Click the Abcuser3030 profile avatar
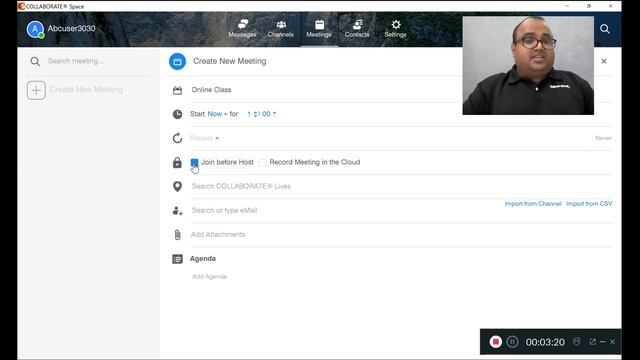 pos(35,29)
